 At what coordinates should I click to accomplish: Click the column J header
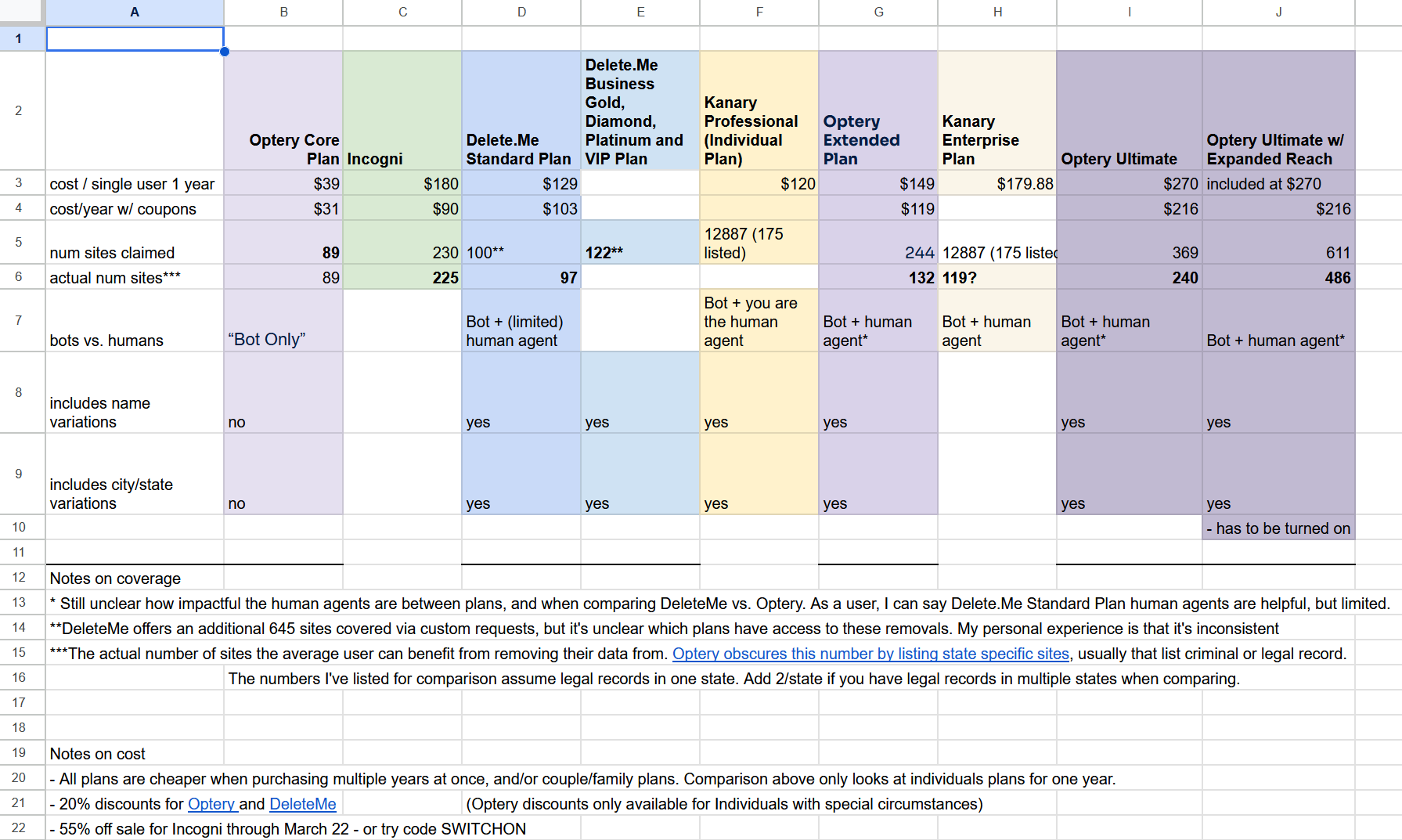pos(1278,12)
